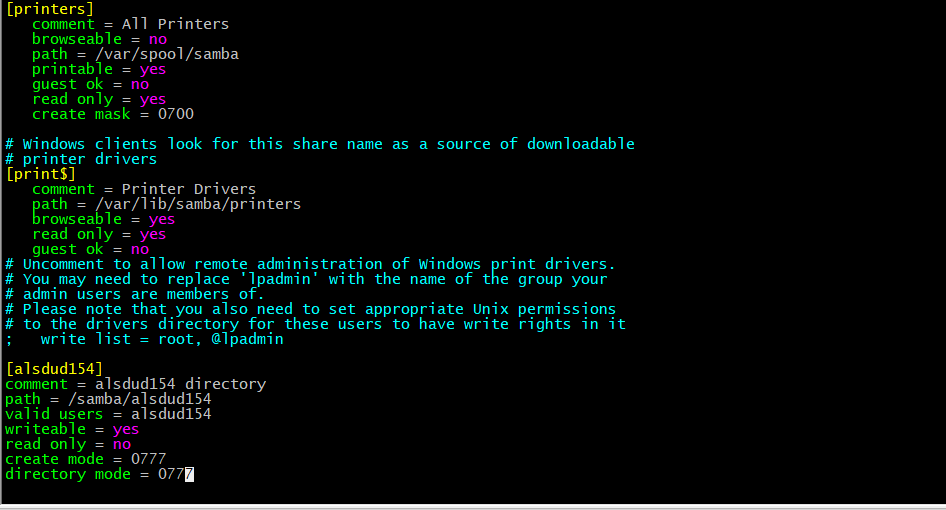
Task: Click '# printer drivers' comment line
Action: point(81,159)
